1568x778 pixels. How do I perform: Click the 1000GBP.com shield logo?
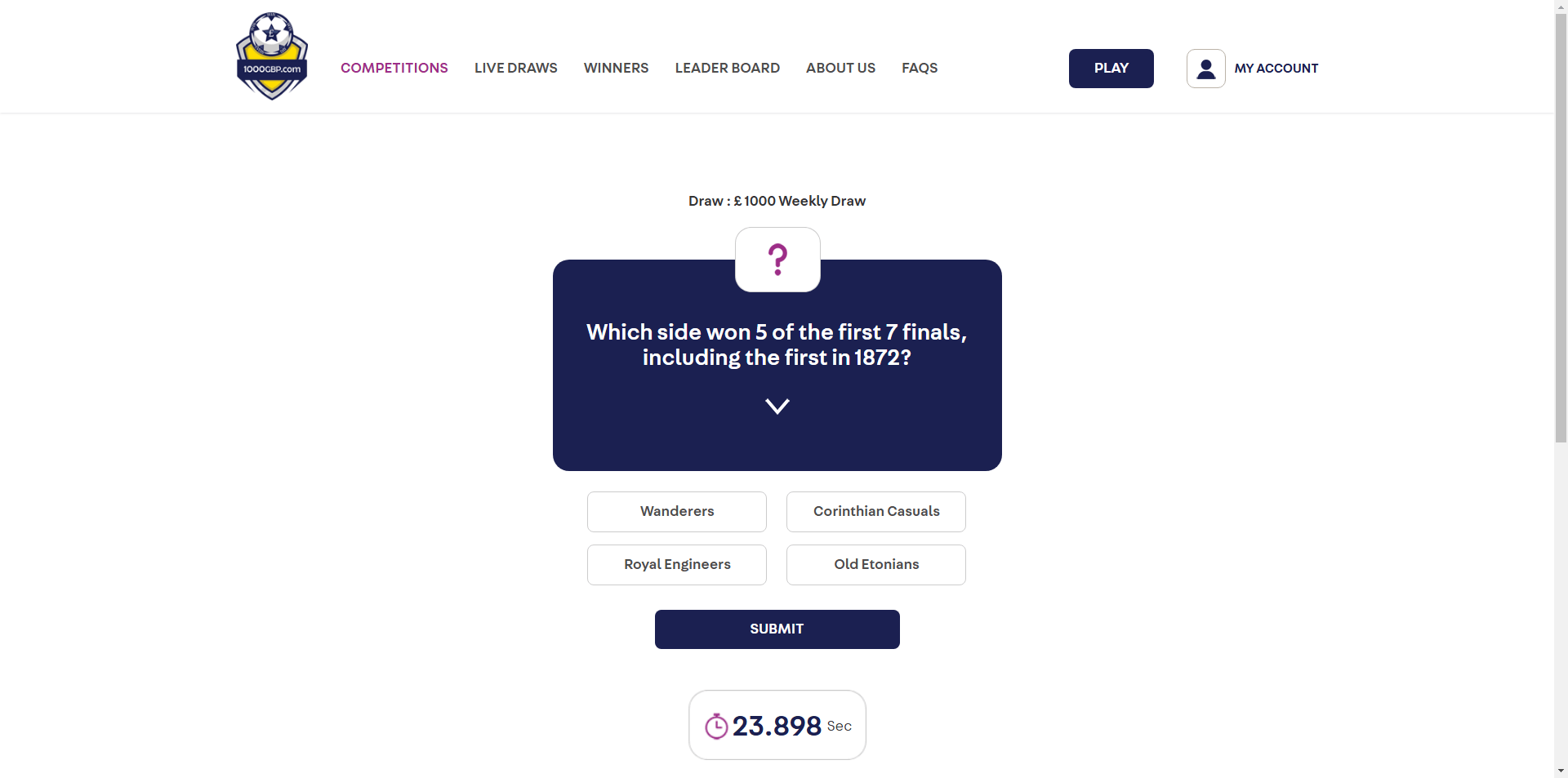tap(272, 56)
